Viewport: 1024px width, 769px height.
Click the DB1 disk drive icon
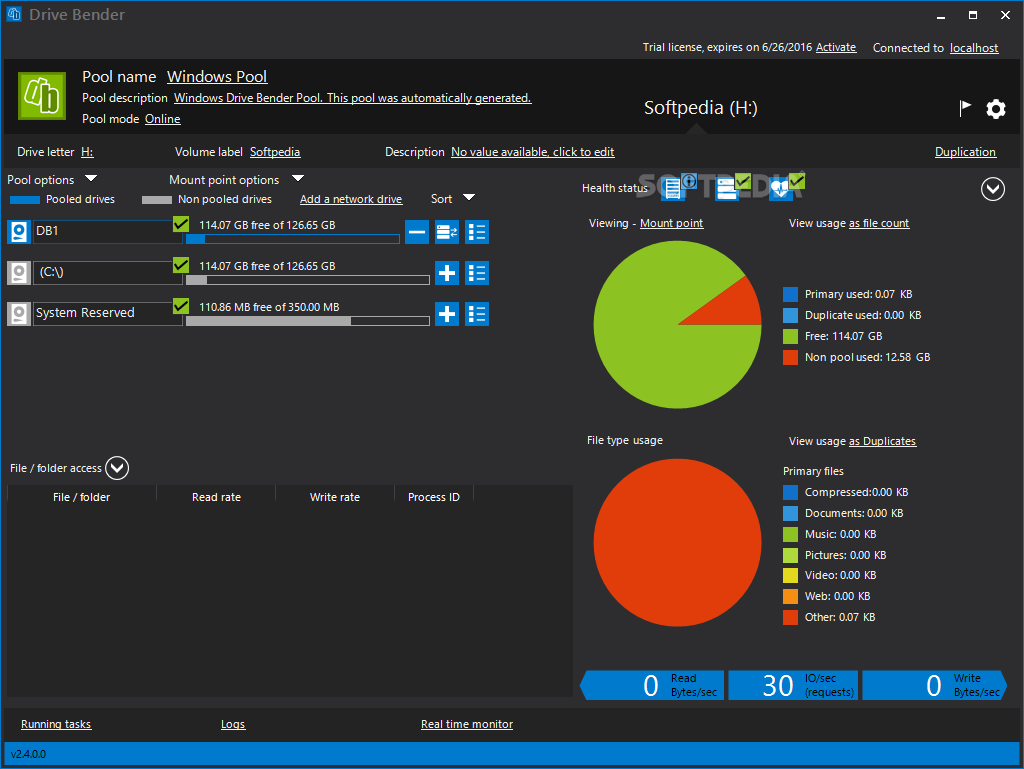(19, 232)
